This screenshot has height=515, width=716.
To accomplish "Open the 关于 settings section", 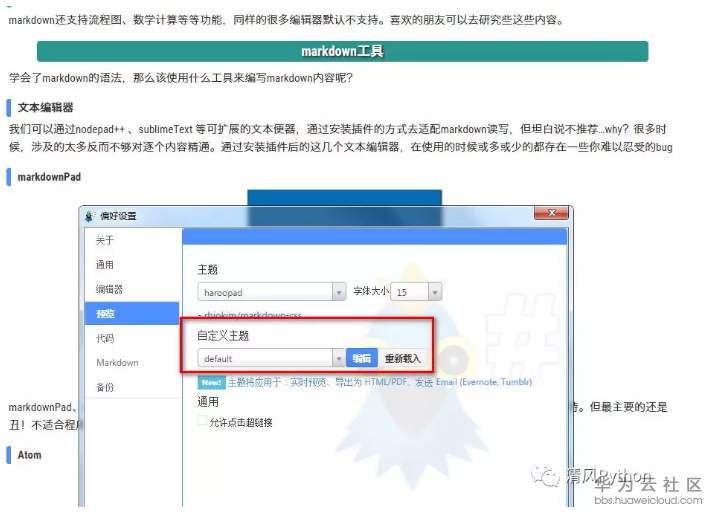I will tap(105, 240).
